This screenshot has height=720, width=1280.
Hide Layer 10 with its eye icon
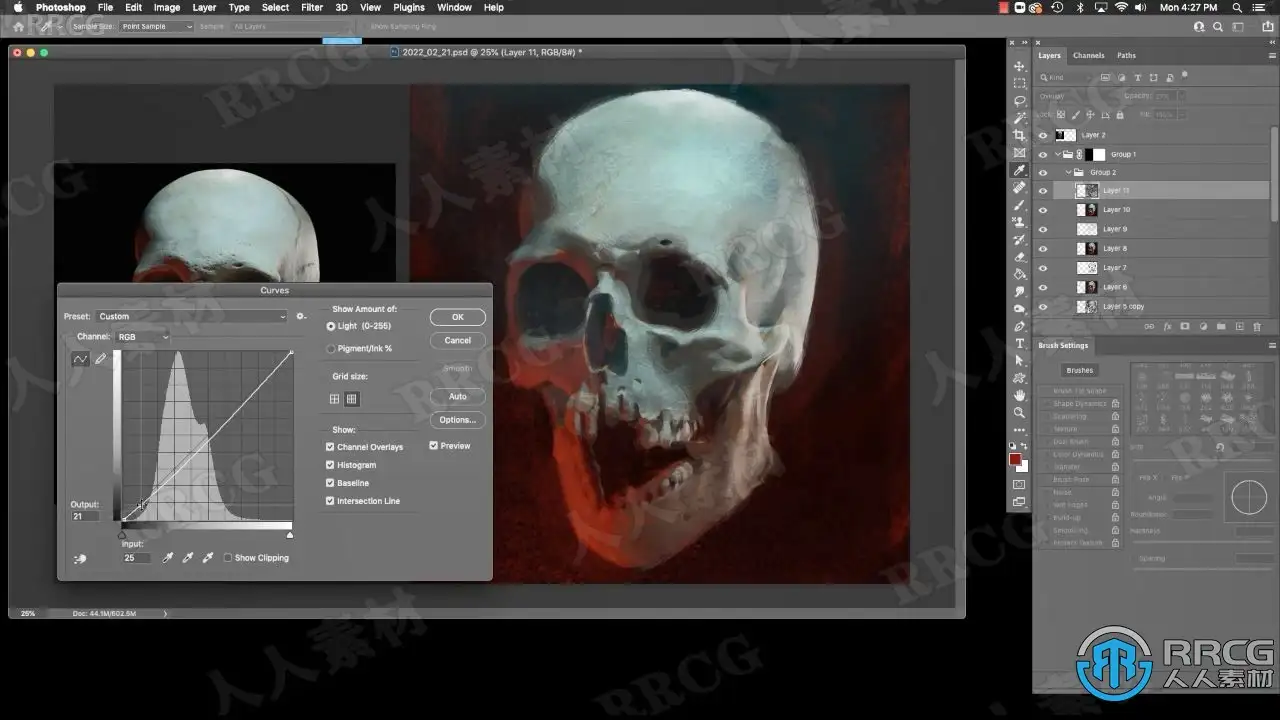1043,210
